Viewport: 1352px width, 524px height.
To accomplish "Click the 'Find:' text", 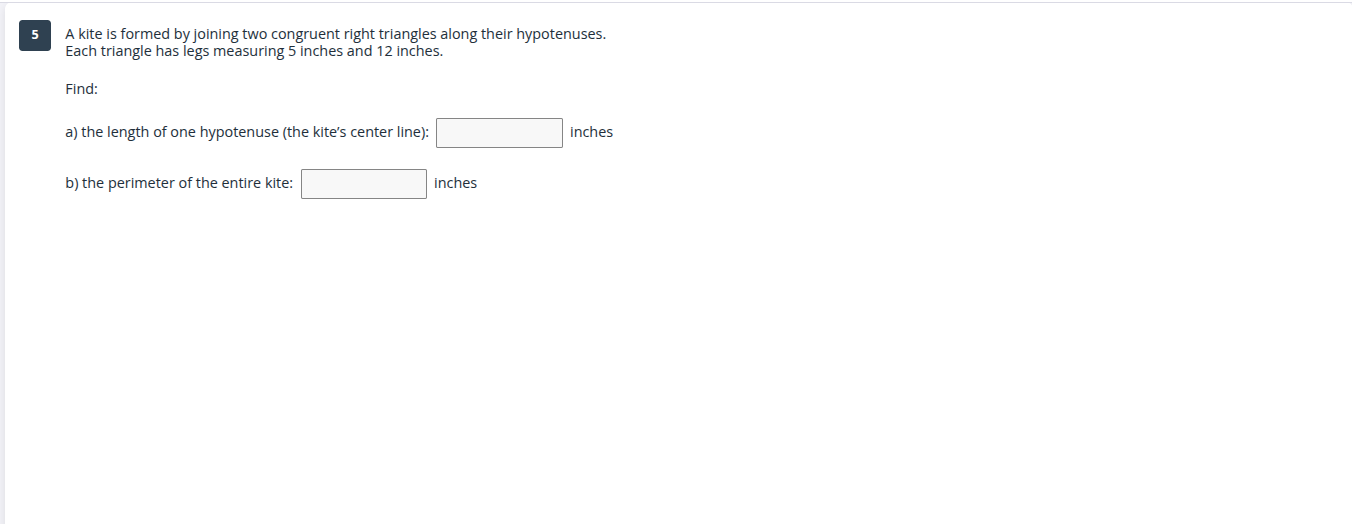I will tap(81, 89).
